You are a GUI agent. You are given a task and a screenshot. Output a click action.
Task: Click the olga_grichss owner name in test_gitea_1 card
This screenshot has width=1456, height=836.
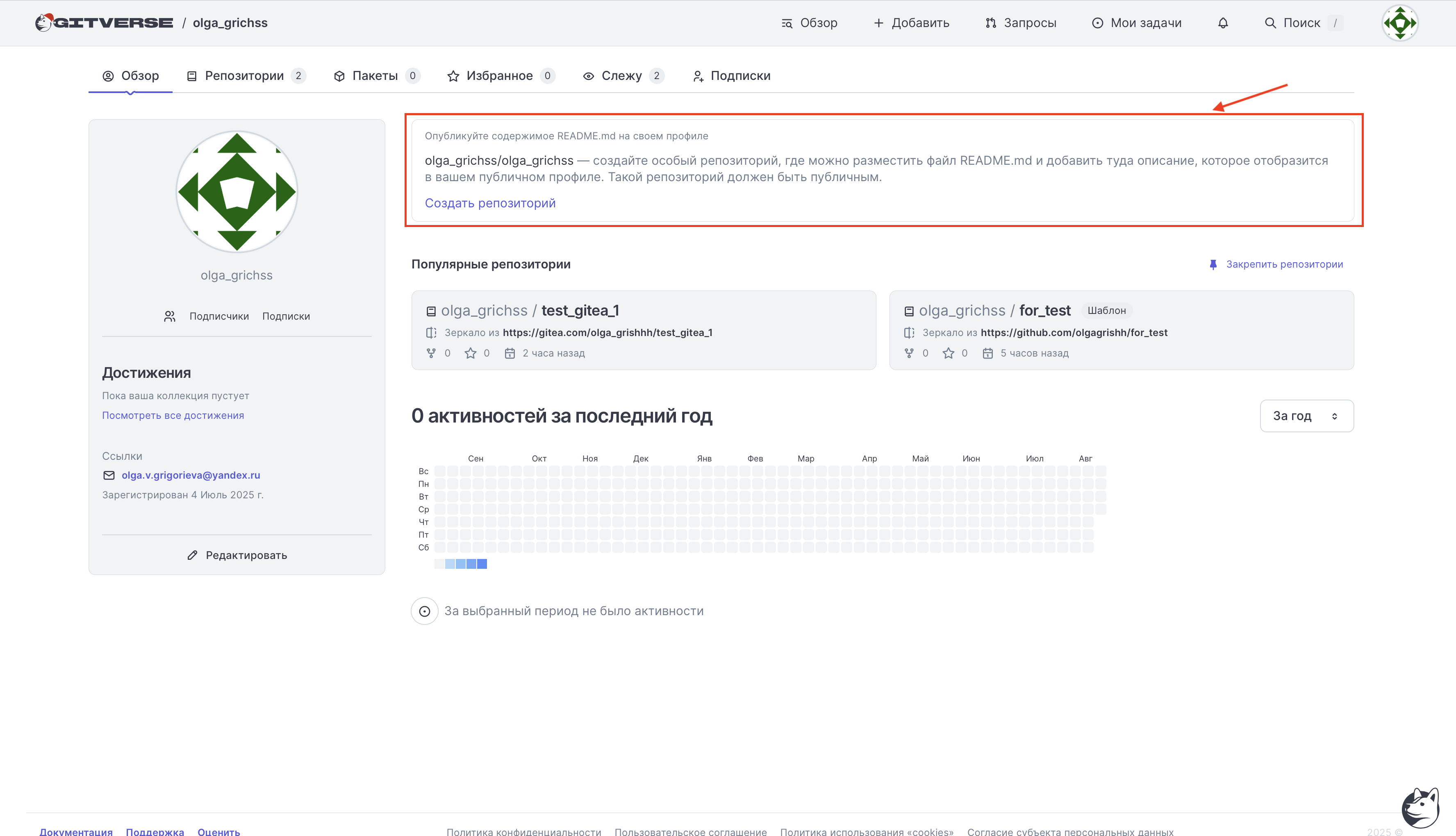pyautogui.click(x=484, y=311)
